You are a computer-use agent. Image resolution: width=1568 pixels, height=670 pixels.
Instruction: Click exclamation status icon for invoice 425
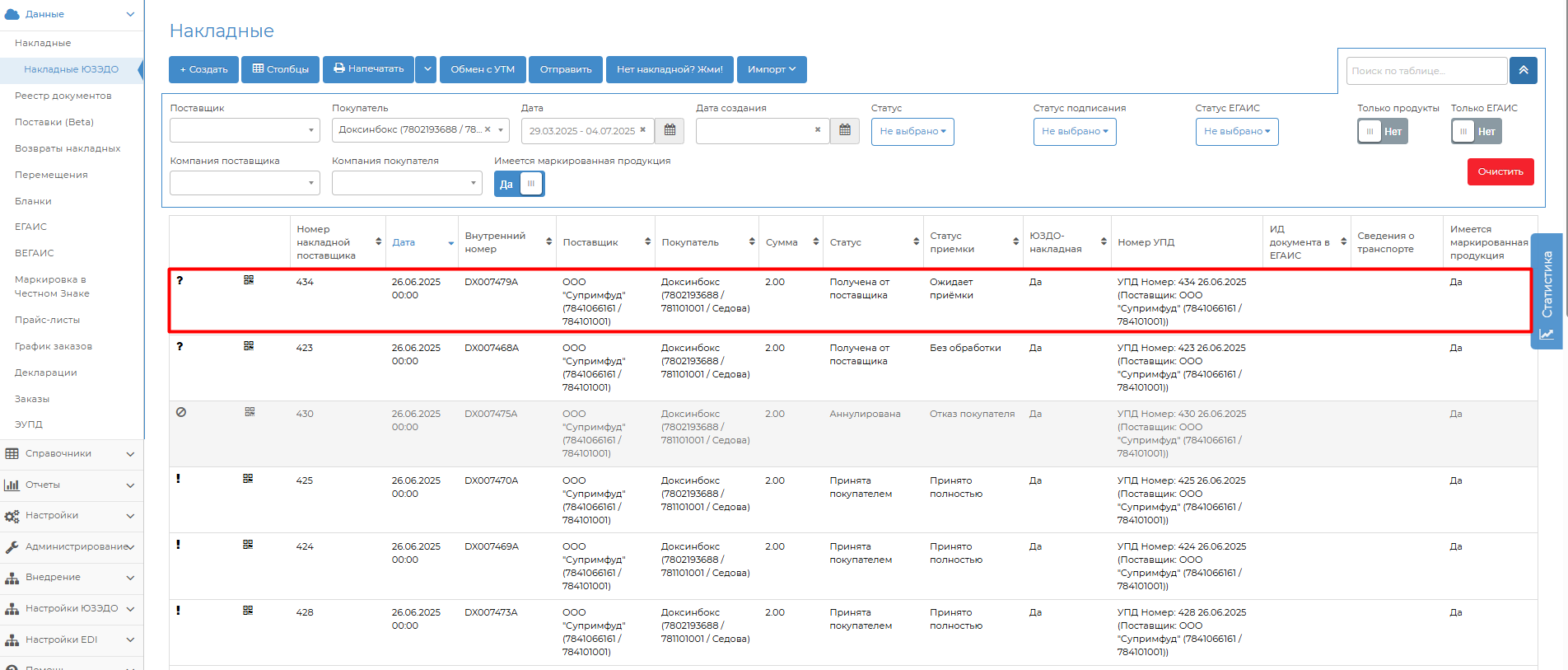(x=178, y=479)
